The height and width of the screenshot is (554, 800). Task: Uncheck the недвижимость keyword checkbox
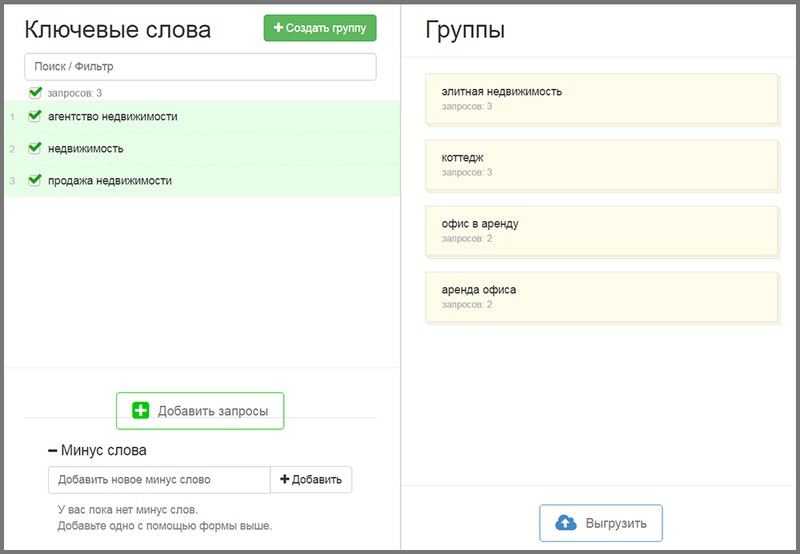pyautogui.click(x=35, y=148)
